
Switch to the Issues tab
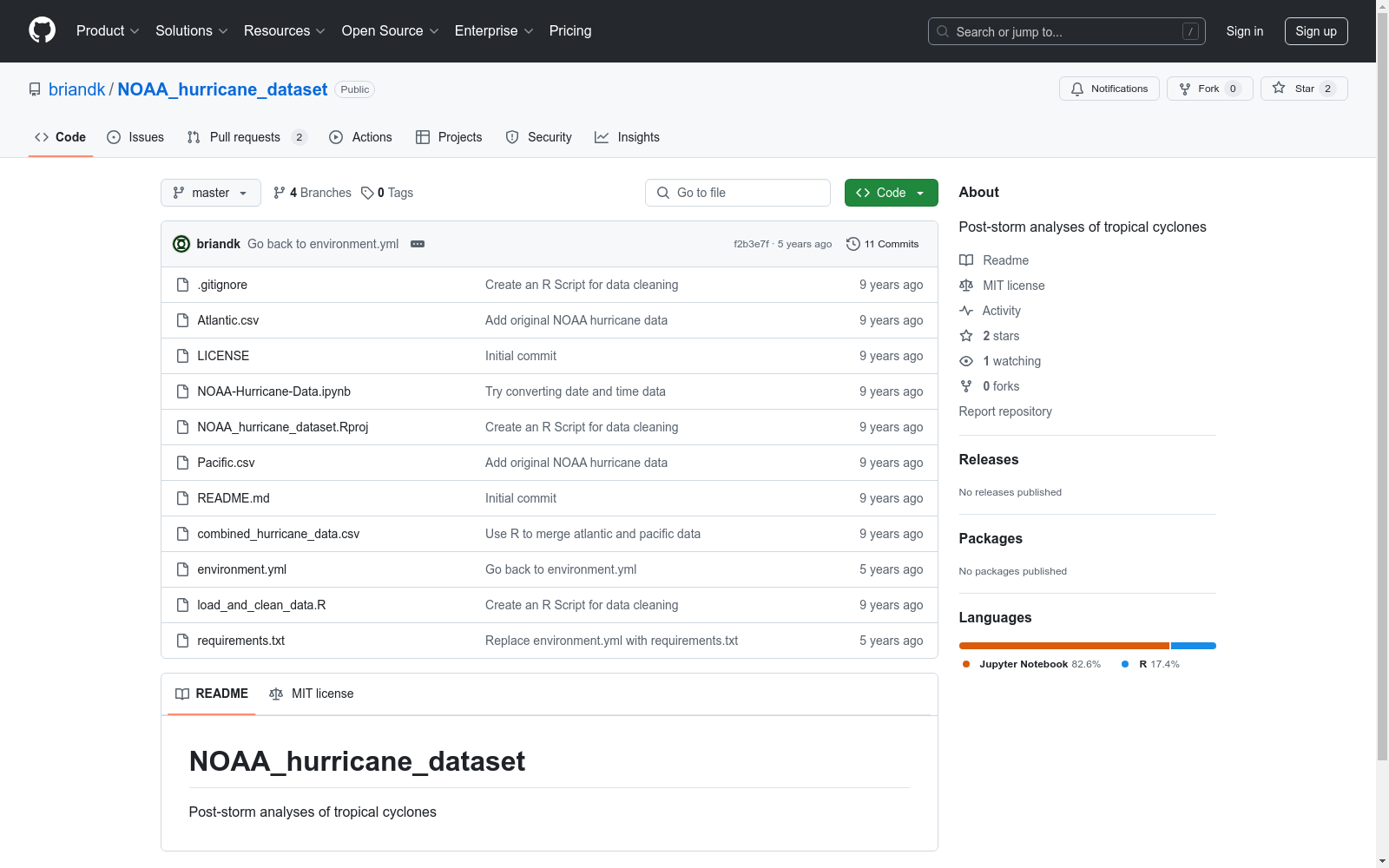coord(135,137)
